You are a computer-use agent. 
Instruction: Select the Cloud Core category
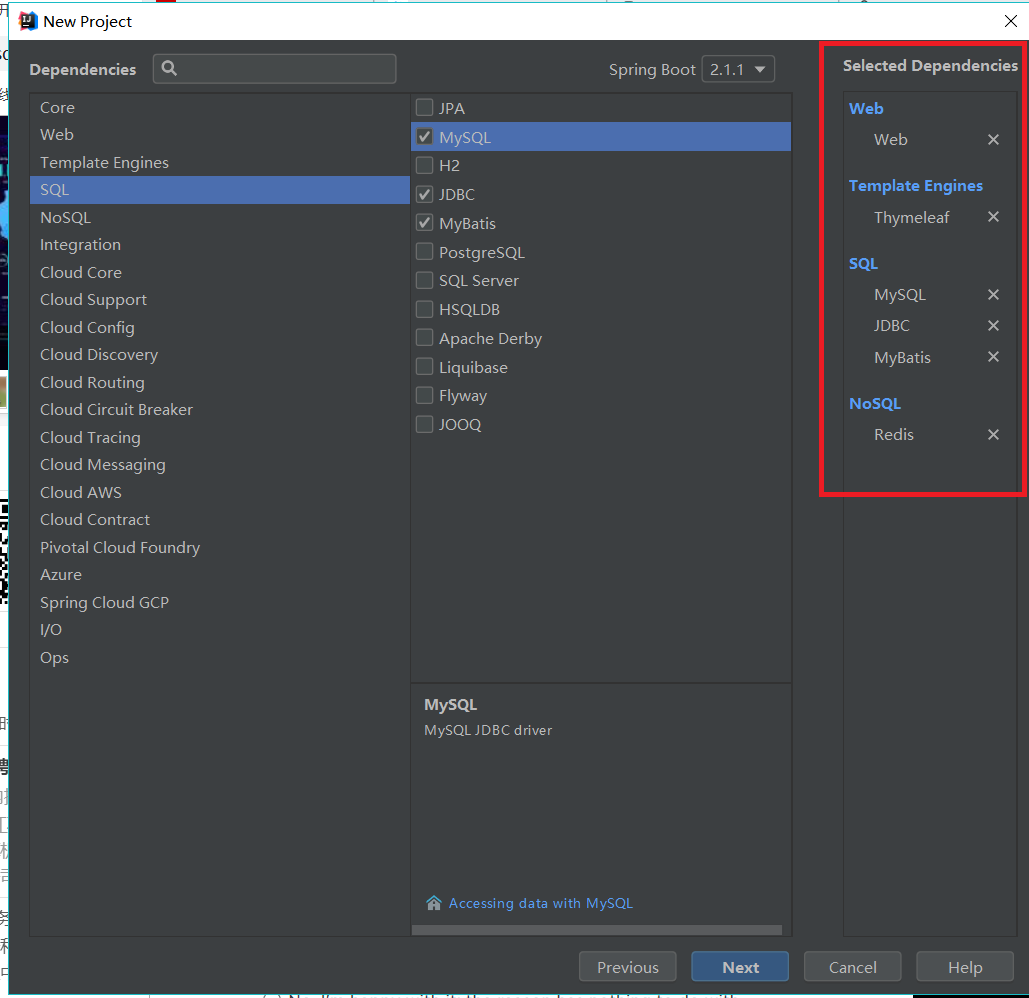[220, 272]
